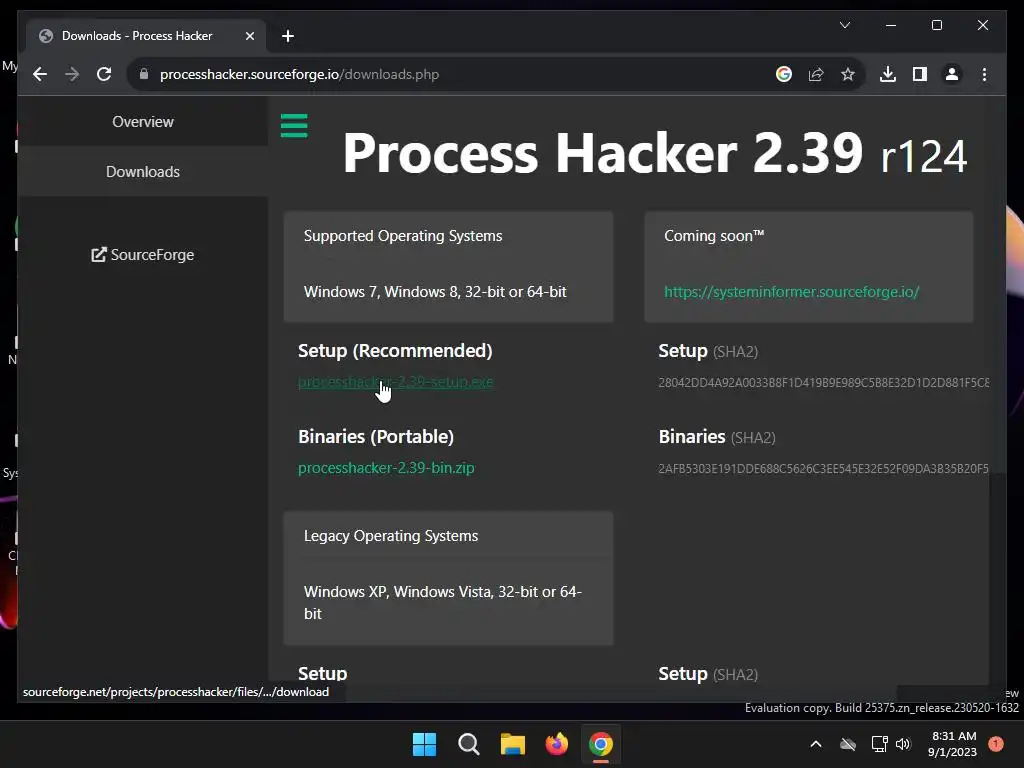Viewport: 1024px width, 768px height.
Task: Click the Setup SHA2 hash starting 28042DD4
Action: point(824,383)
